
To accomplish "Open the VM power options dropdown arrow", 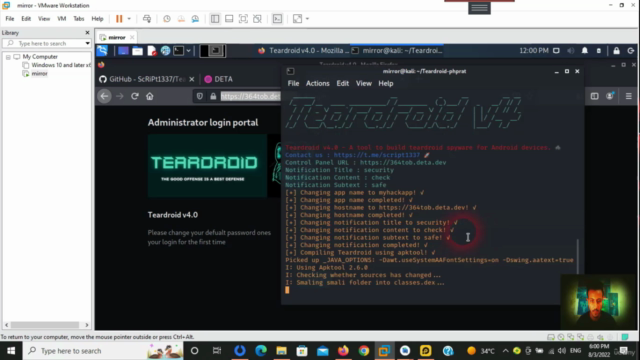I will click(x=129, y=19).
